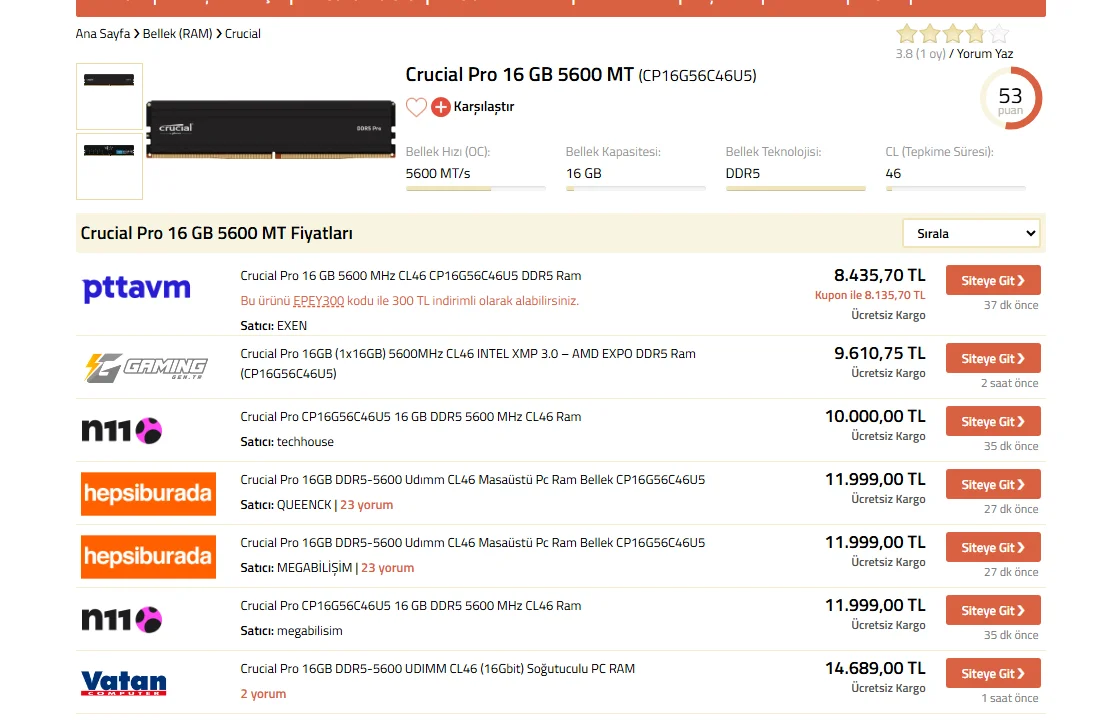Open pttavm product title link
1114x722 pixels.
(x=411, y=276)
